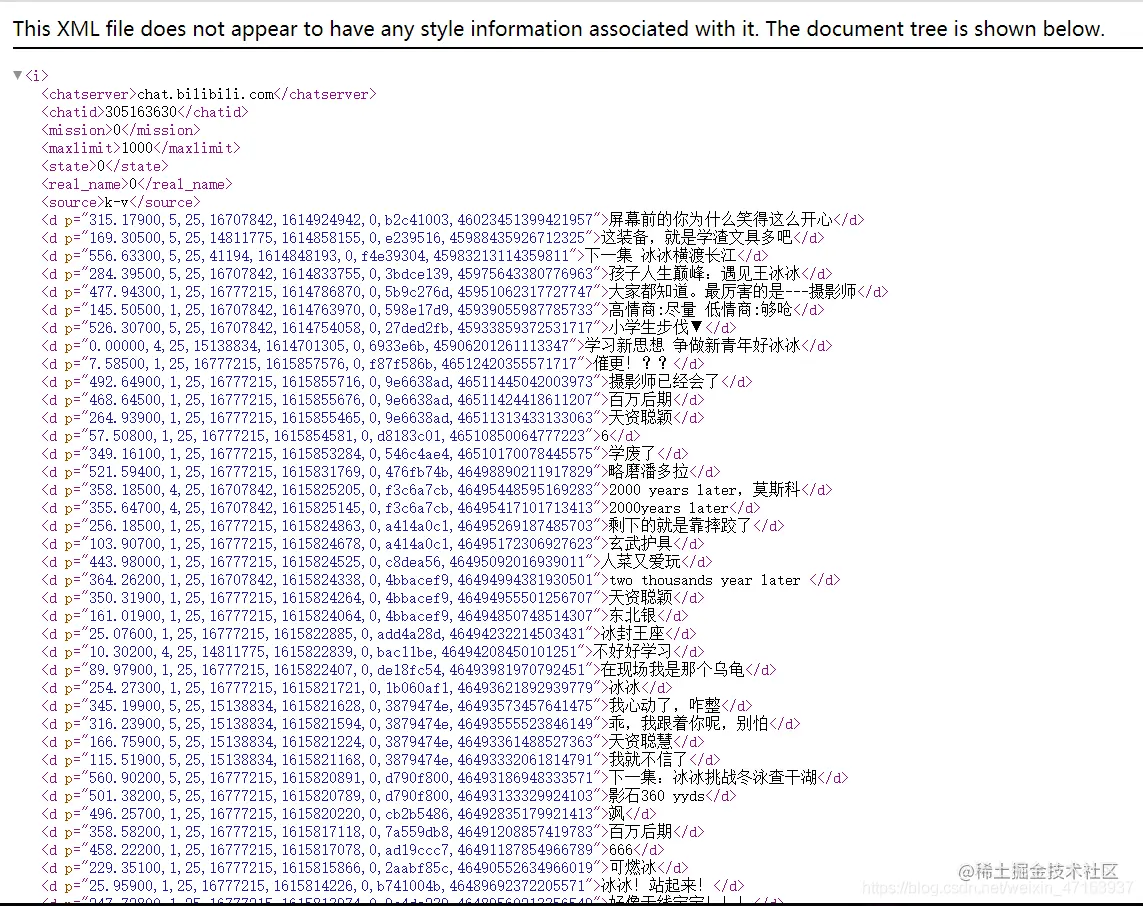
Task: Click the comment 冰冰！站起来！
Action: [x=652, y=886]
